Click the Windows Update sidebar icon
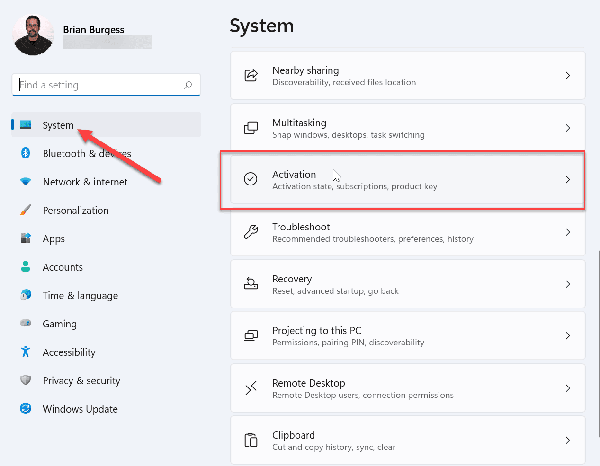 tap(25, 409)
